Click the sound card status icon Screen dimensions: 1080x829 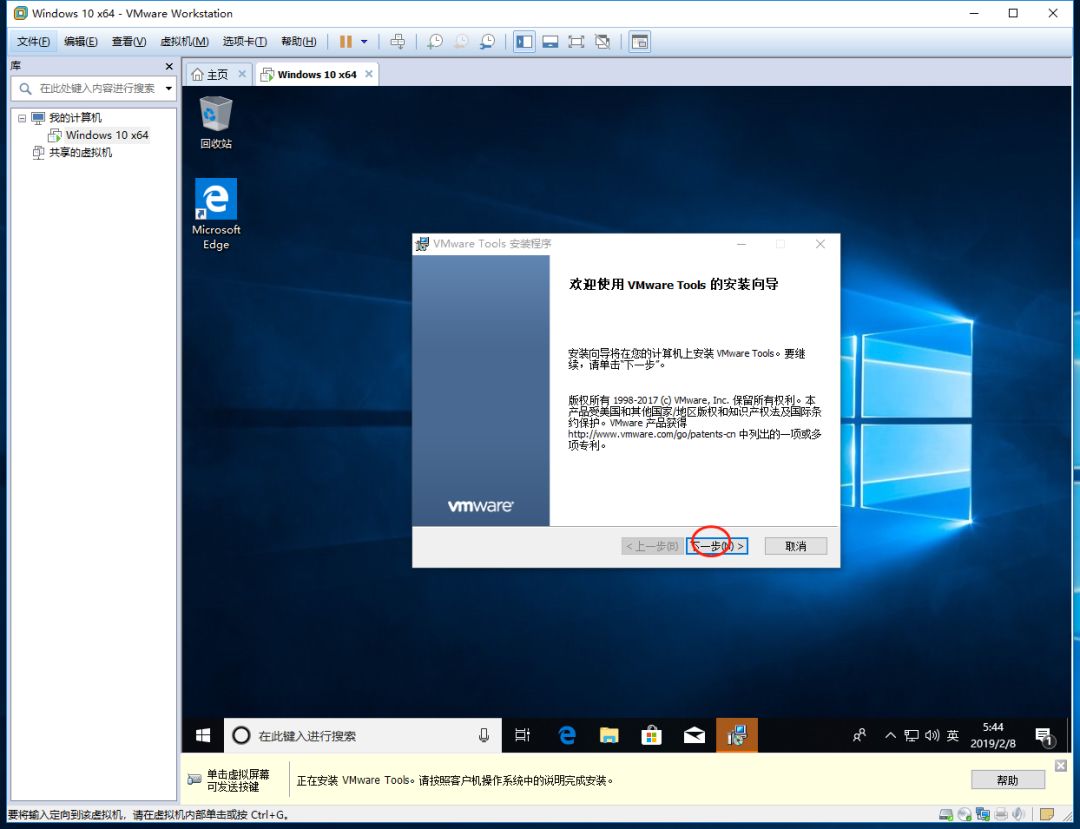(1019, 815)
